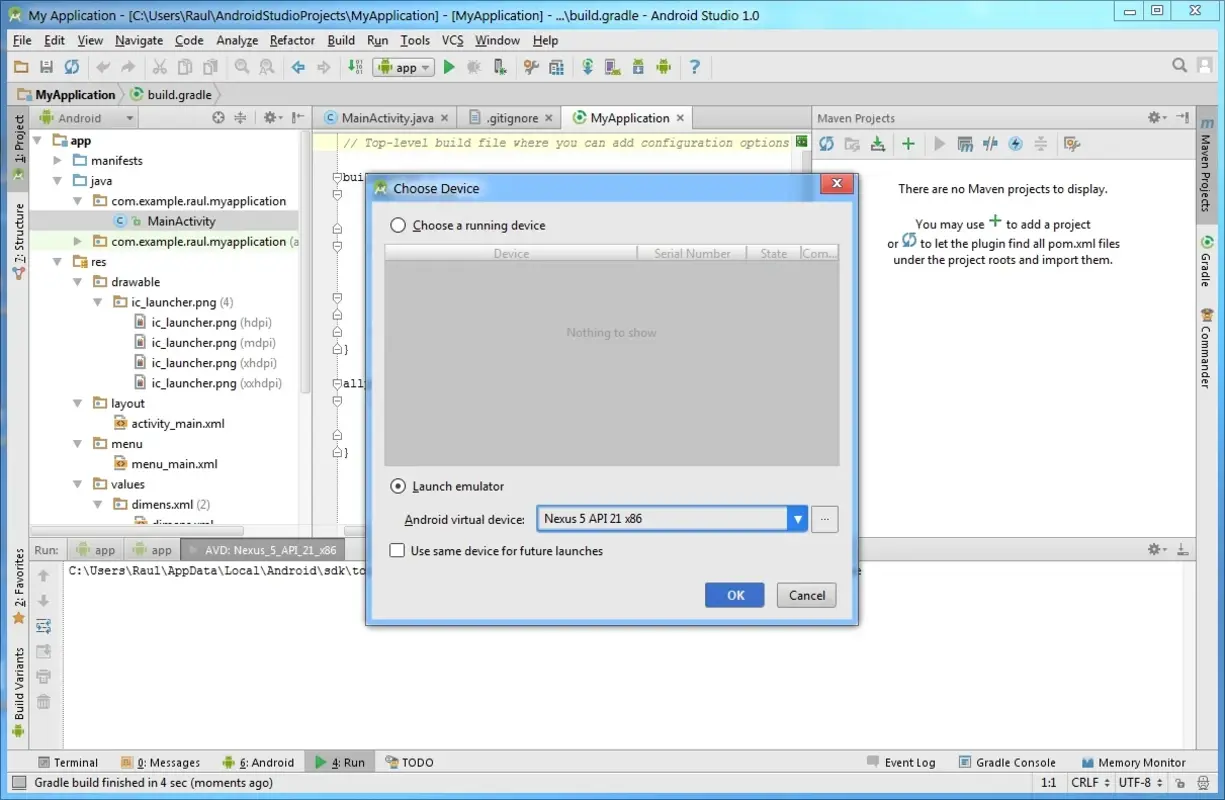Viewport: 1225px width, 800px height.
Task: Switch to the MainActivity.java tab
Action: pos(385,117)
